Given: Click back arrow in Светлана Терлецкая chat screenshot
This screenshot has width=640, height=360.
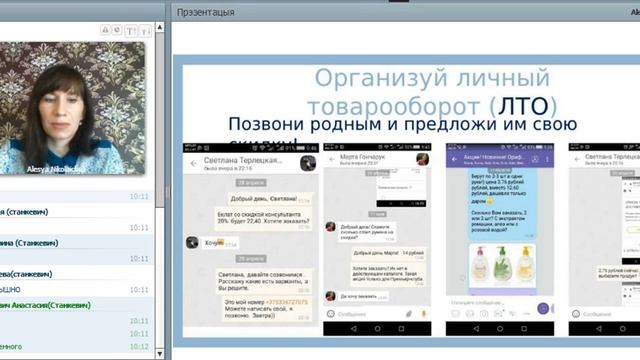Looking at the screenshot, I should (x=193, y=164).
